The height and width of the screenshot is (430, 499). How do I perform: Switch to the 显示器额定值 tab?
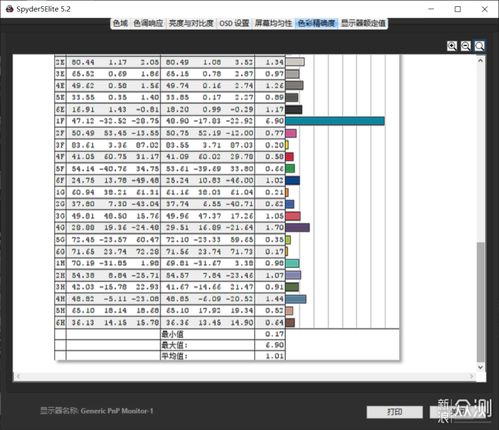(363, 23)
